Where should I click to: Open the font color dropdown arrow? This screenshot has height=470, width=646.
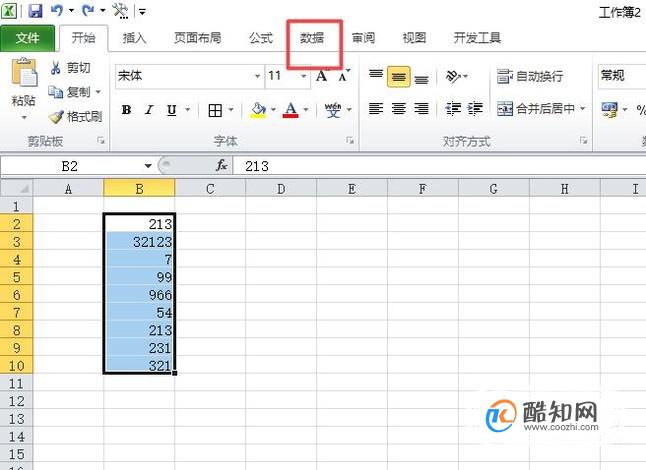click(306, 110)
